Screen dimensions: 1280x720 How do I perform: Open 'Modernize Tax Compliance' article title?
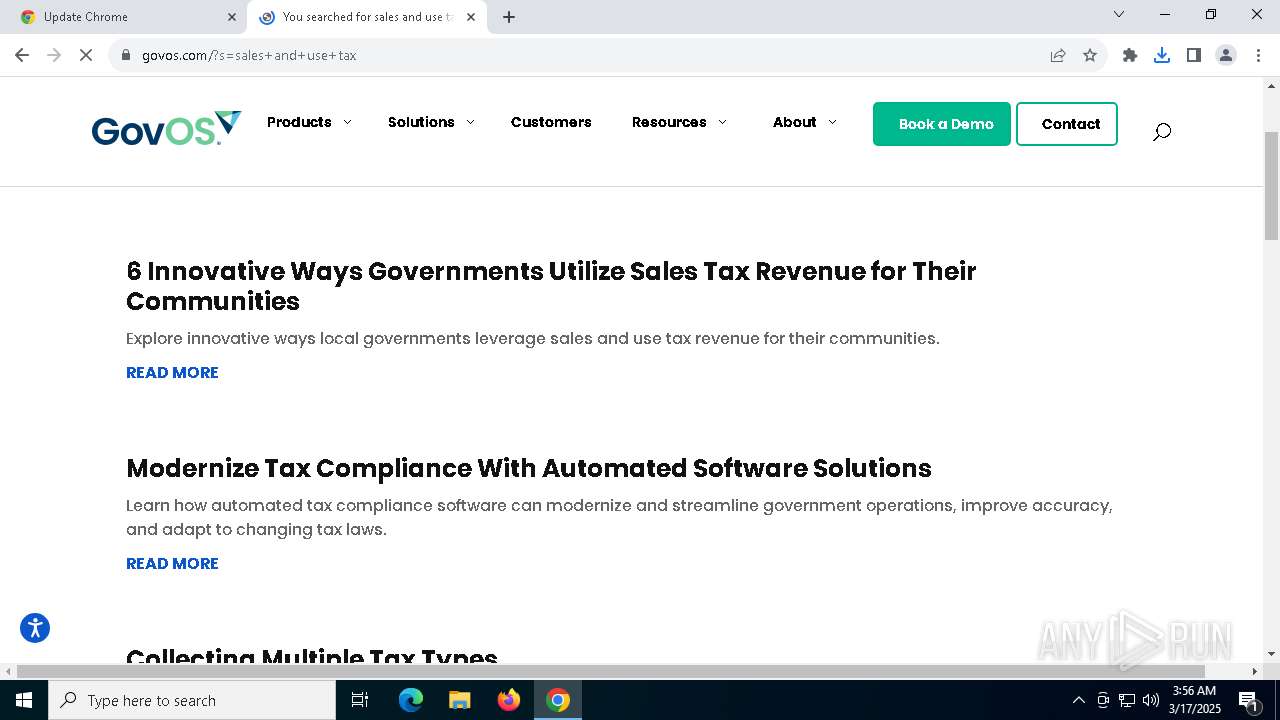click(x=529, y=468)
